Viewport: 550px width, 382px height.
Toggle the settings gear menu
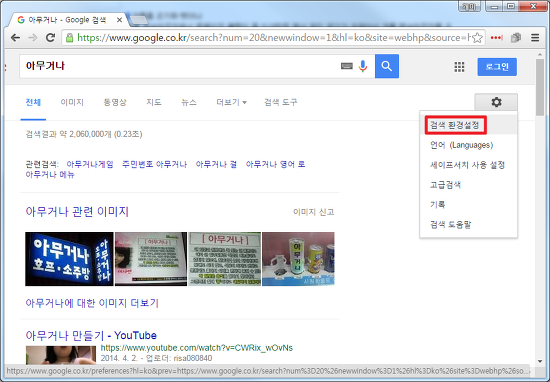(496, 102)
